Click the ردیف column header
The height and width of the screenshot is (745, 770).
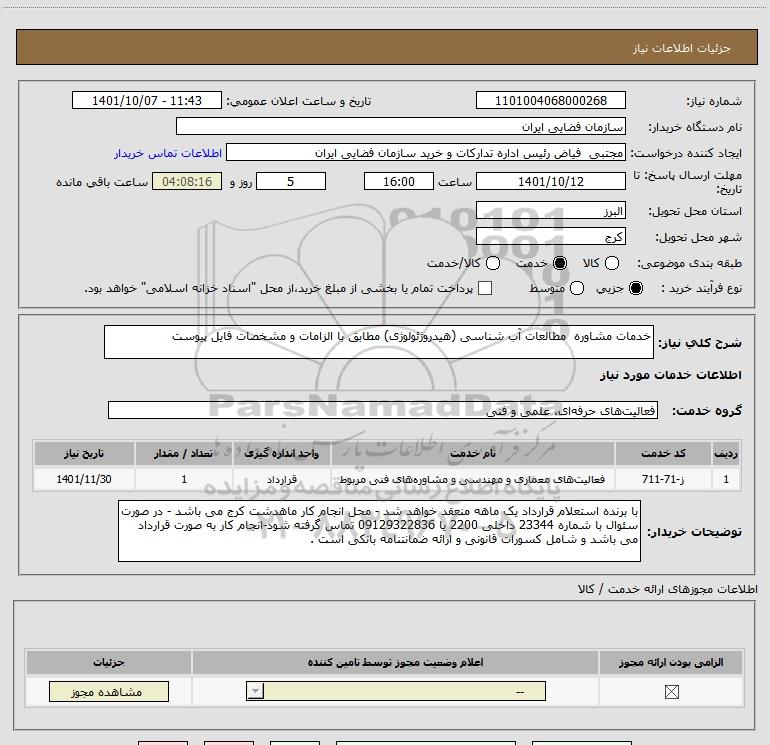pyautogui.click(x=726, y=453)
